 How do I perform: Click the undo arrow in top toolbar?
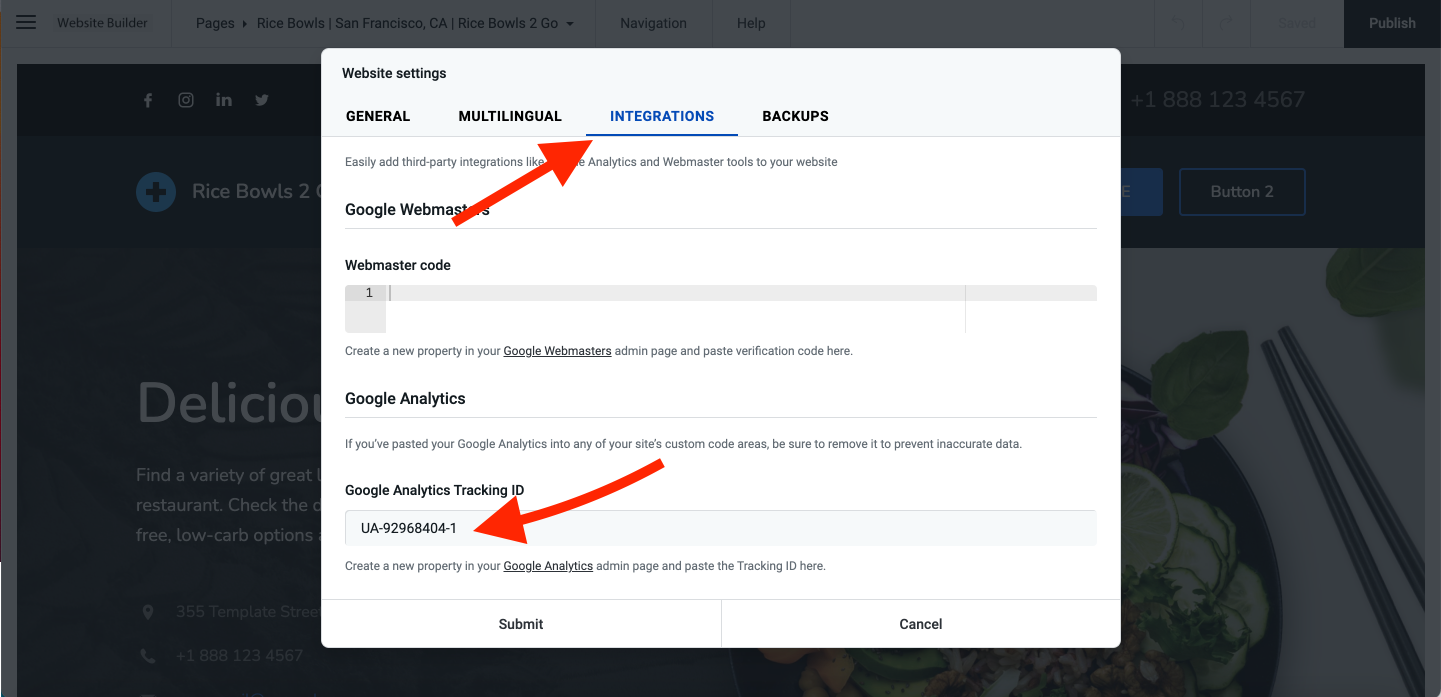pos(1179,23)
